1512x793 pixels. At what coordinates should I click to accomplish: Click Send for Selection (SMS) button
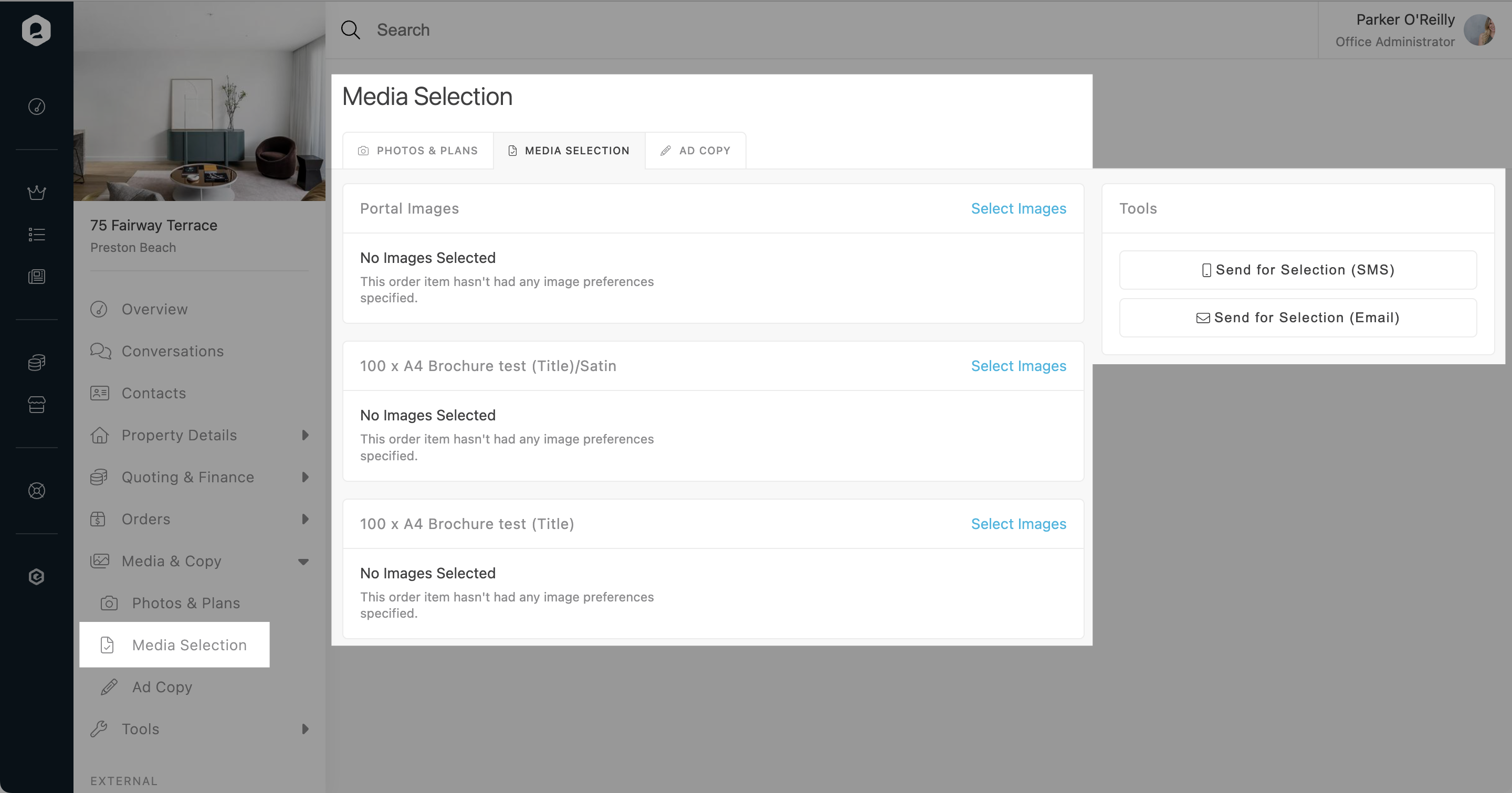click(x=1298, y=270)
